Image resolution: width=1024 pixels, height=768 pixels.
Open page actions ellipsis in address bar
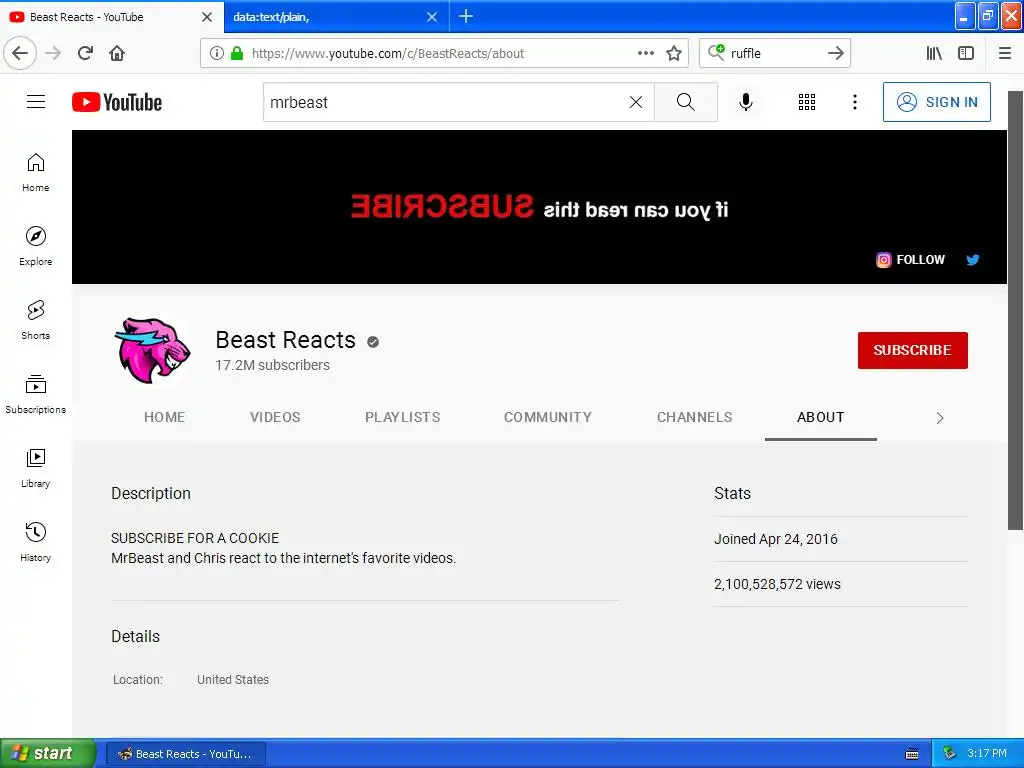click(x=646, y=54)
